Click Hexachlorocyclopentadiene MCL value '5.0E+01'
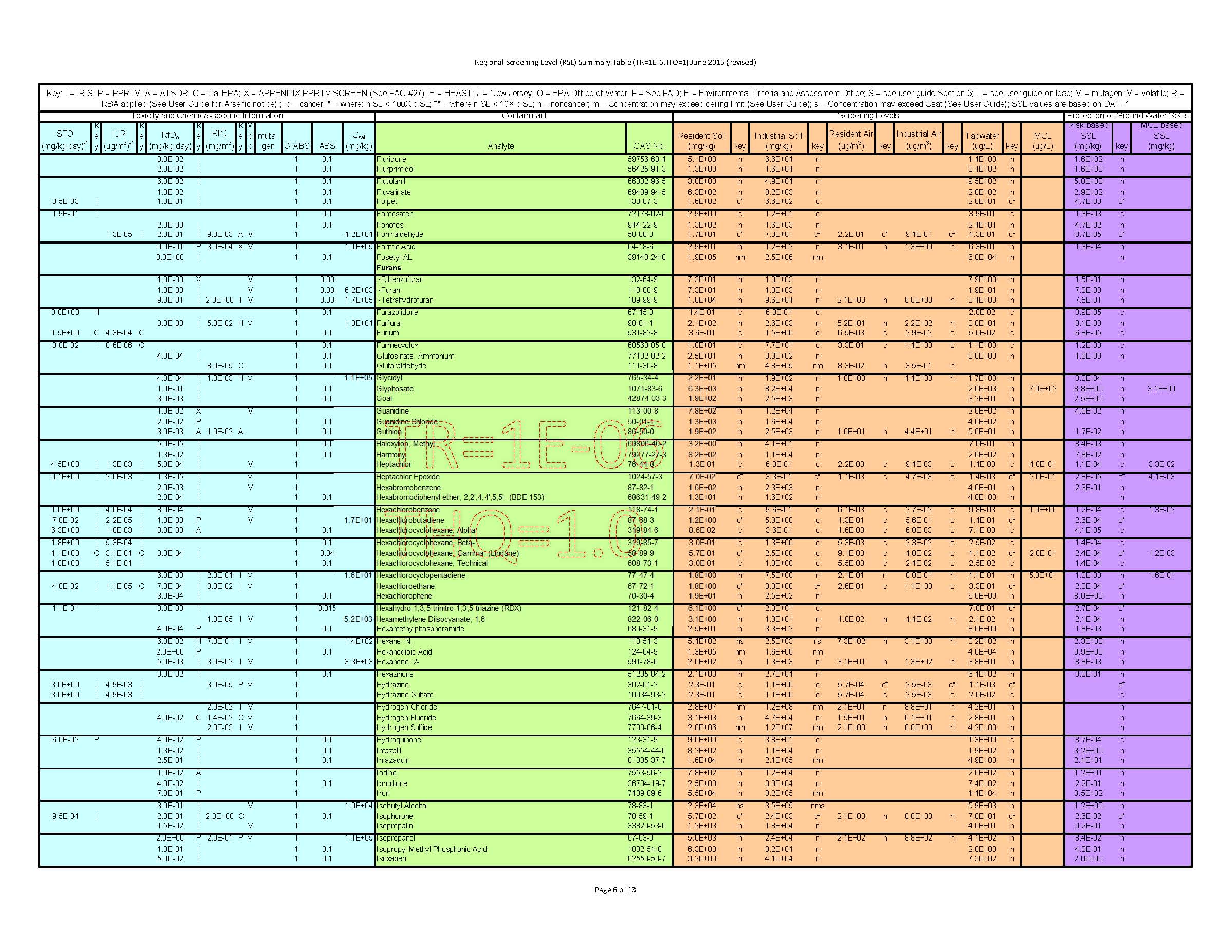This screenshot has width=1232, height=952. pyautogui.click(x=1042, y=576)
